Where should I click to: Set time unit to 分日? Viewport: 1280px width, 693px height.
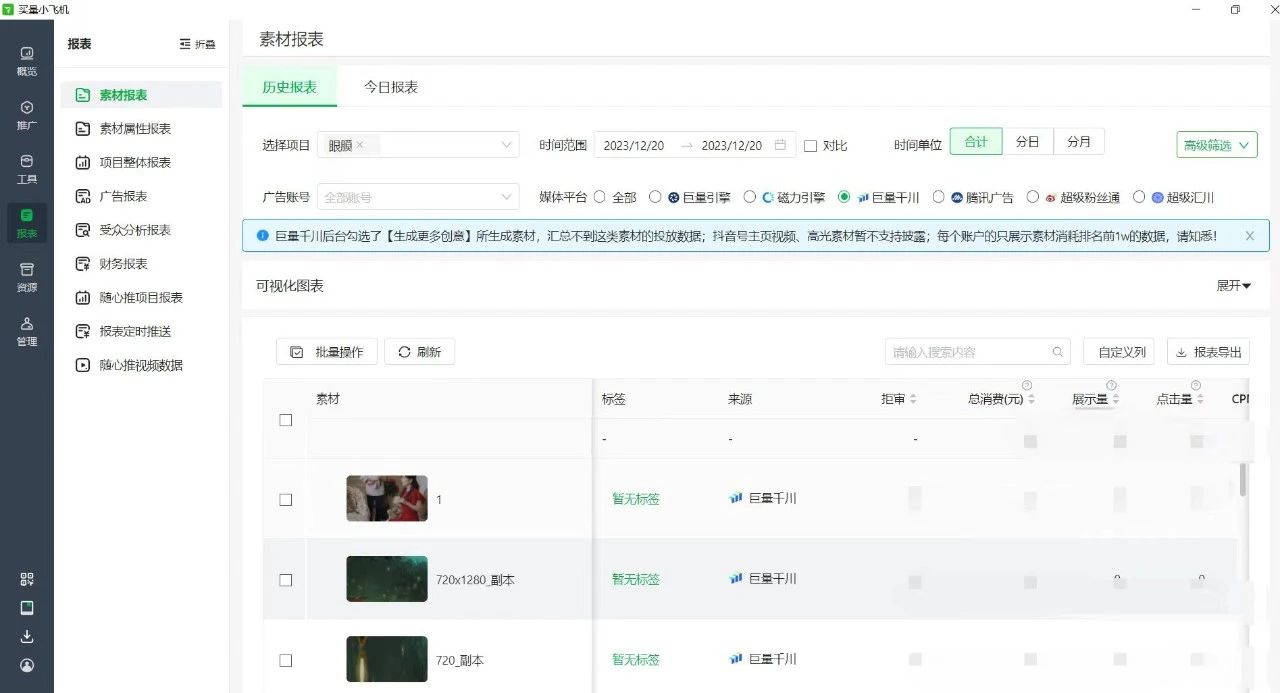(x=1028, y=142)
